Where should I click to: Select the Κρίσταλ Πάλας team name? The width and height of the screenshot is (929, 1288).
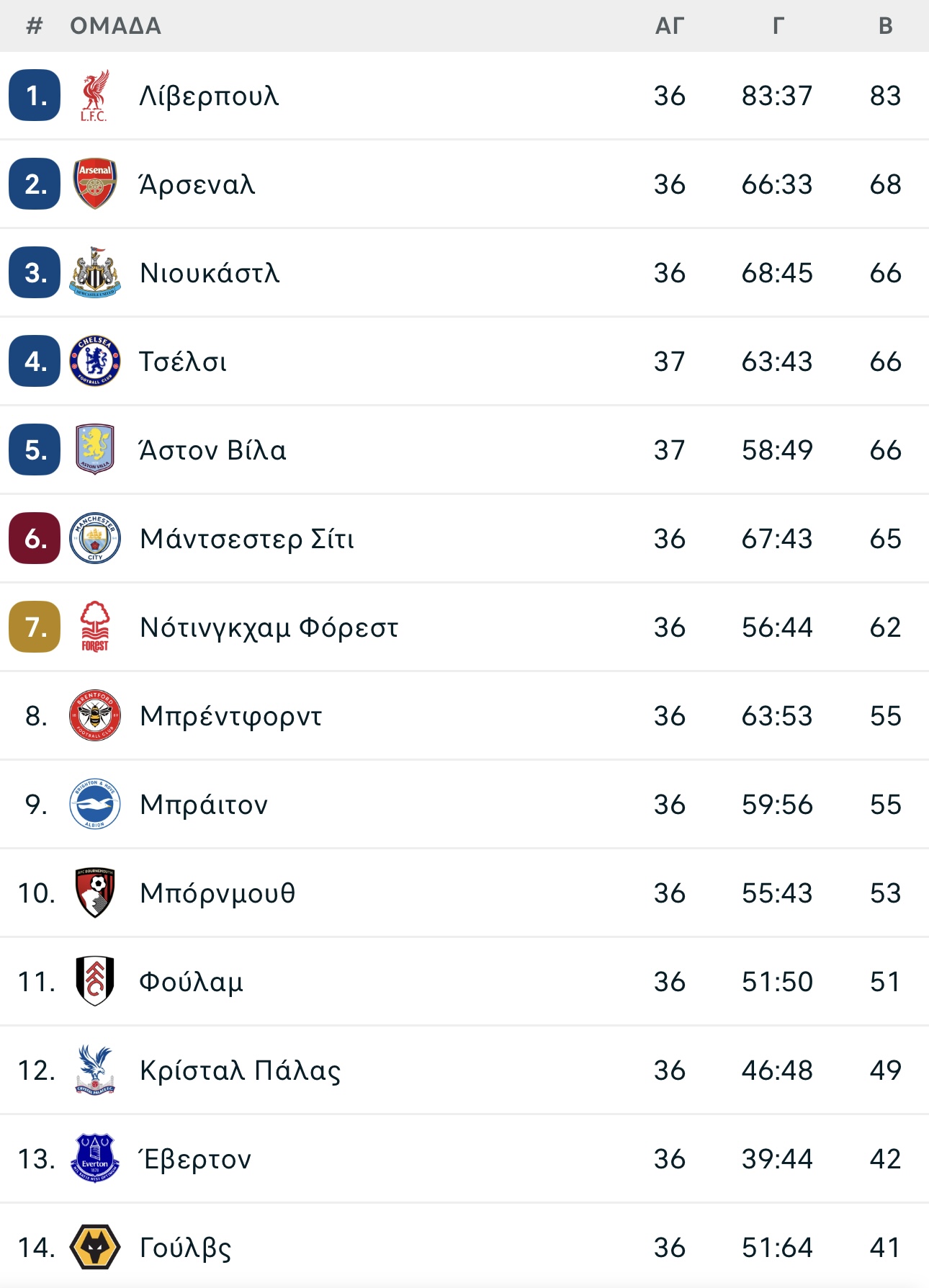click(241, 1070)
